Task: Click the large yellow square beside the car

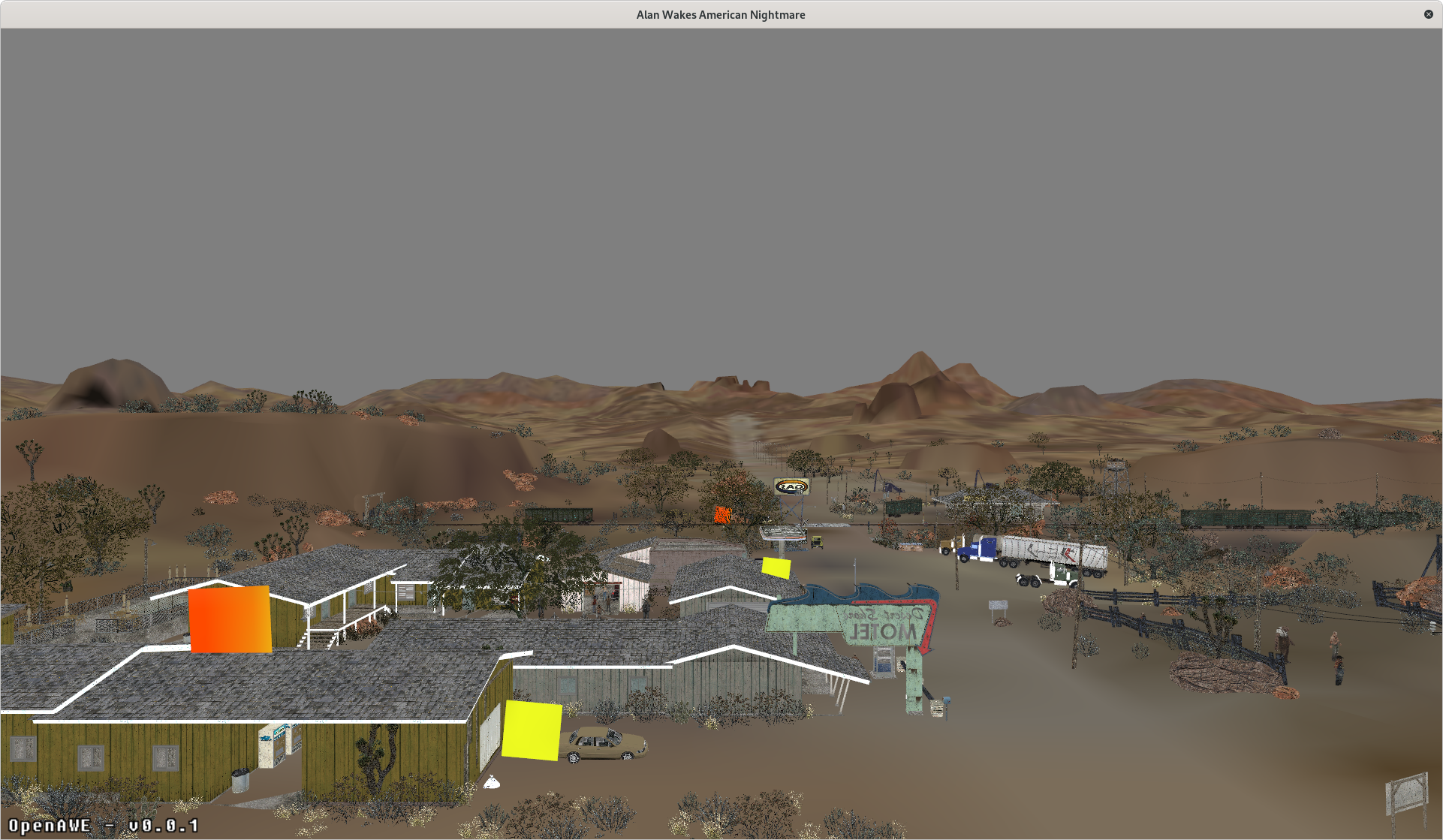Action: point(532,730)
